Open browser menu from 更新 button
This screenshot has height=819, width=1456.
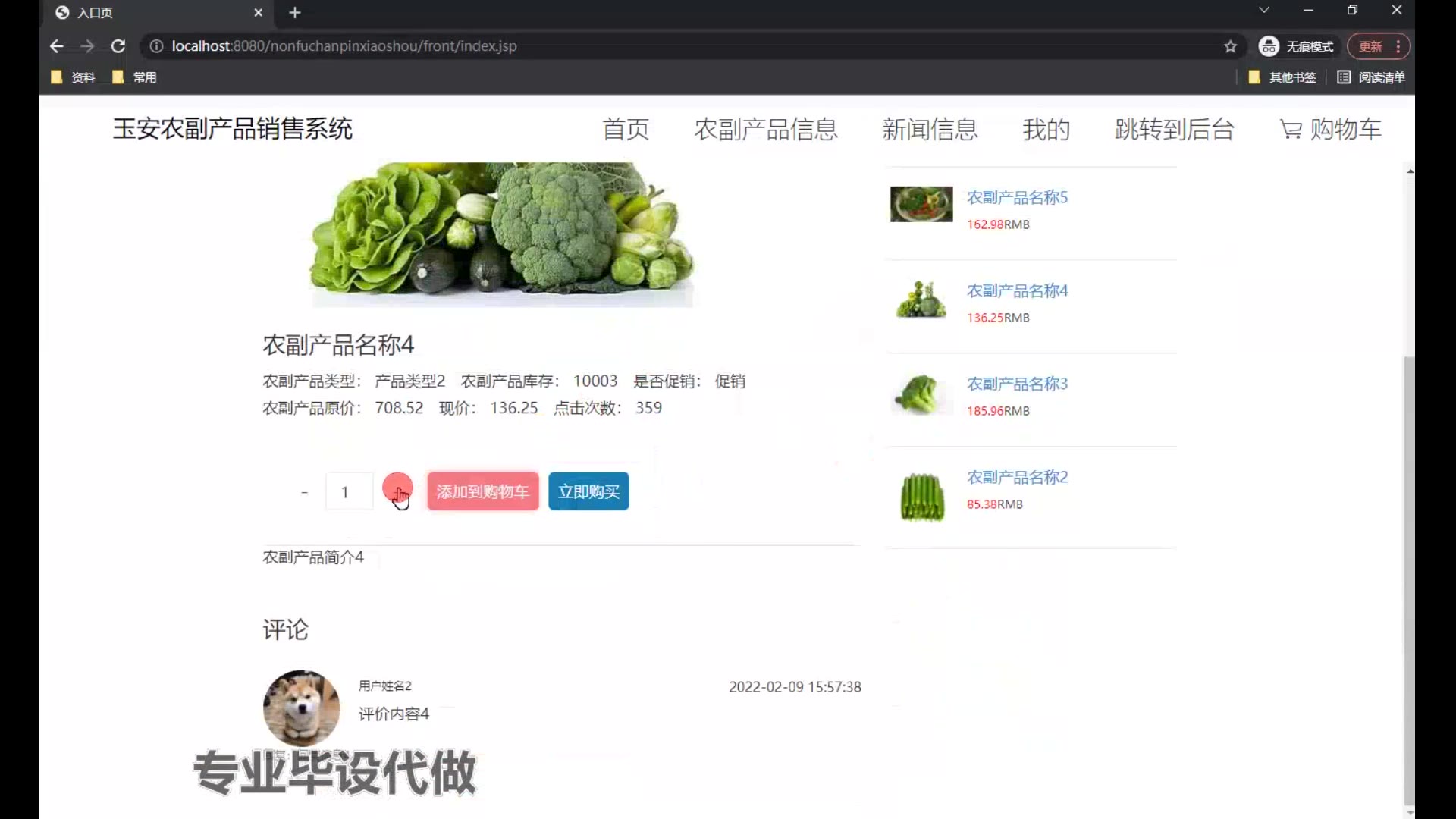pyautogui.click(x=1378, y=46)
